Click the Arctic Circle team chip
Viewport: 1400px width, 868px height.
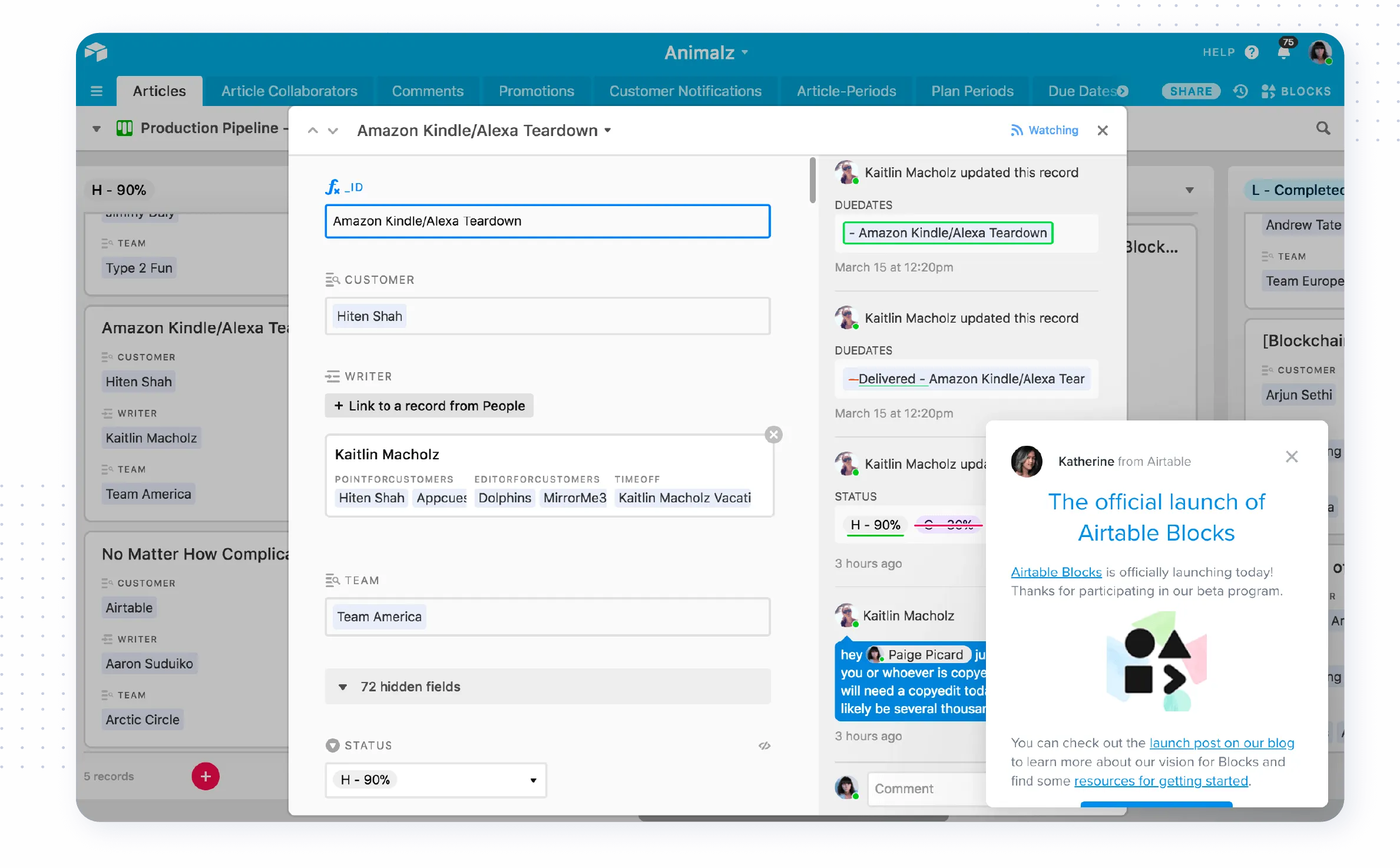pyautogui.click(x=143, y=720)
